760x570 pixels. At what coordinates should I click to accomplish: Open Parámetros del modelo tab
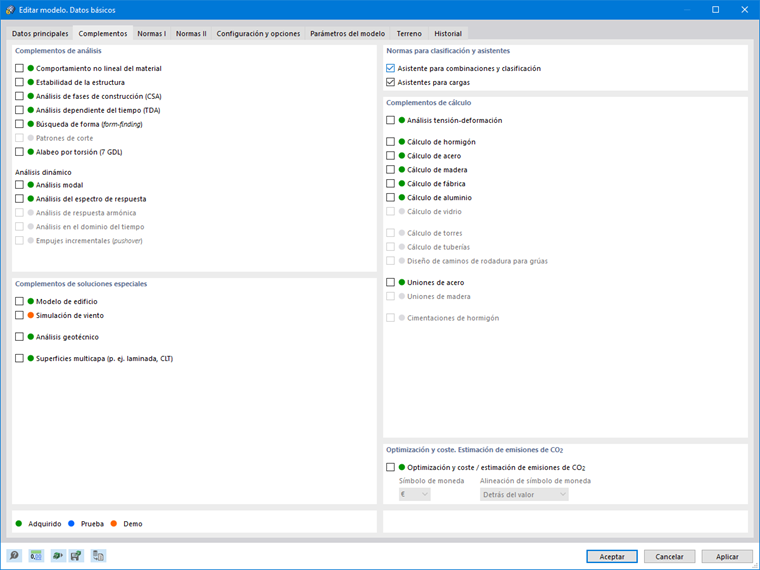click(348, 33)
